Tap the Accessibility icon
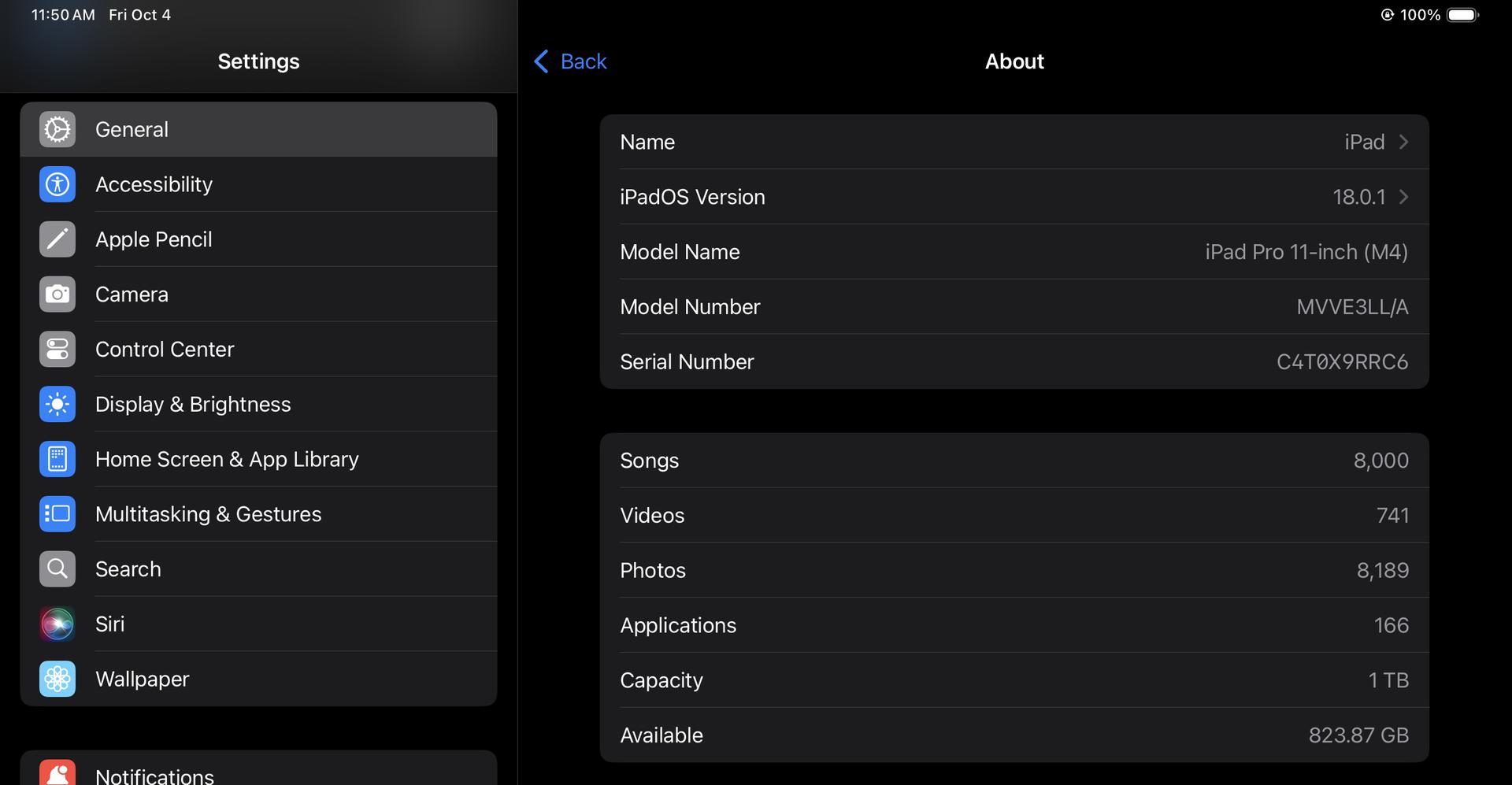This screenshot has width=1512, height=785. [x=57, y=184]
